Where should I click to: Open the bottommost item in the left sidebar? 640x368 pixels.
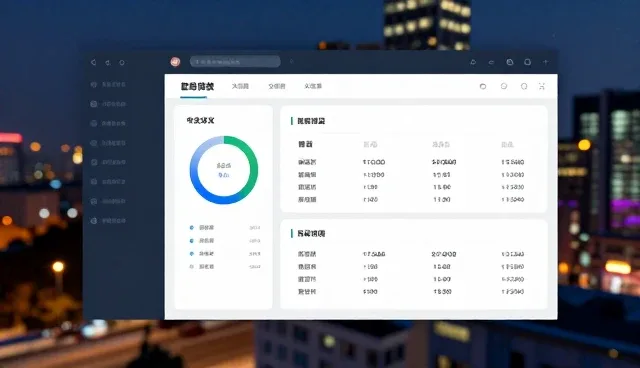[108, 221]
